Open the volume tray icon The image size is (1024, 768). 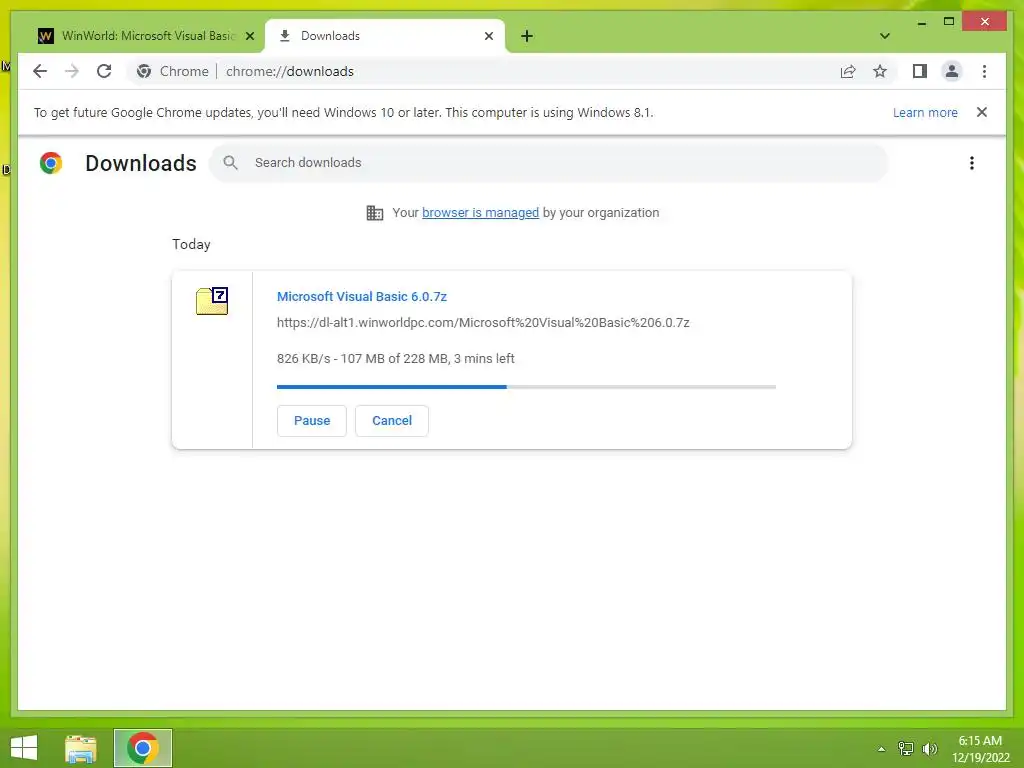[x=930, y=749]
